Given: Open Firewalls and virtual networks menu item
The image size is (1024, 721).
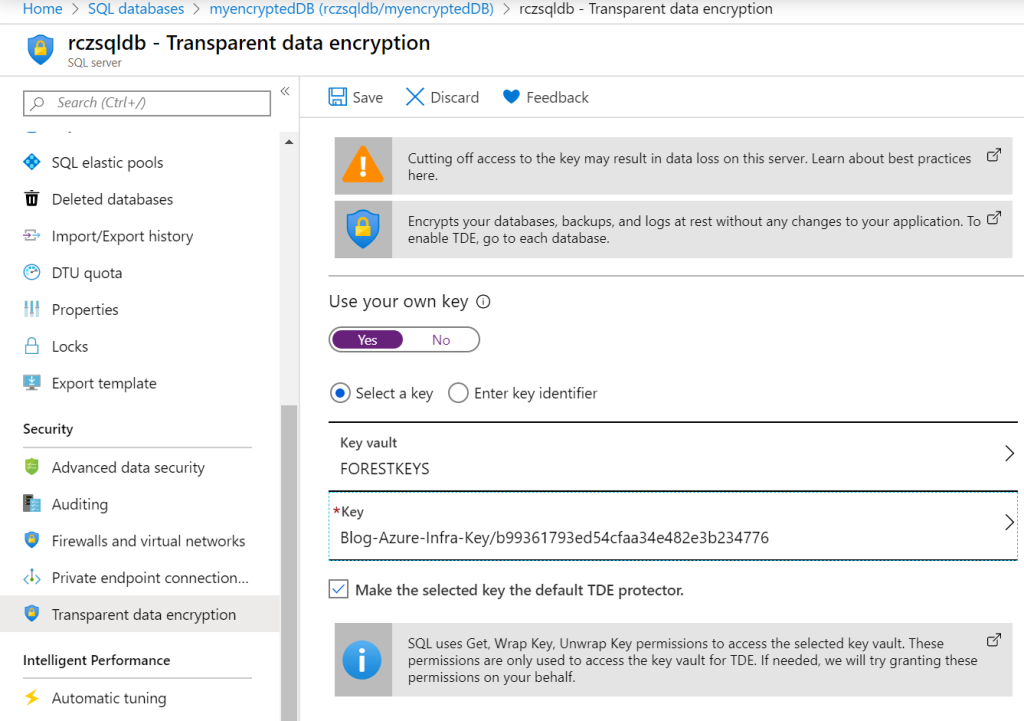Looking at the screenshot, I should (148, 541).
